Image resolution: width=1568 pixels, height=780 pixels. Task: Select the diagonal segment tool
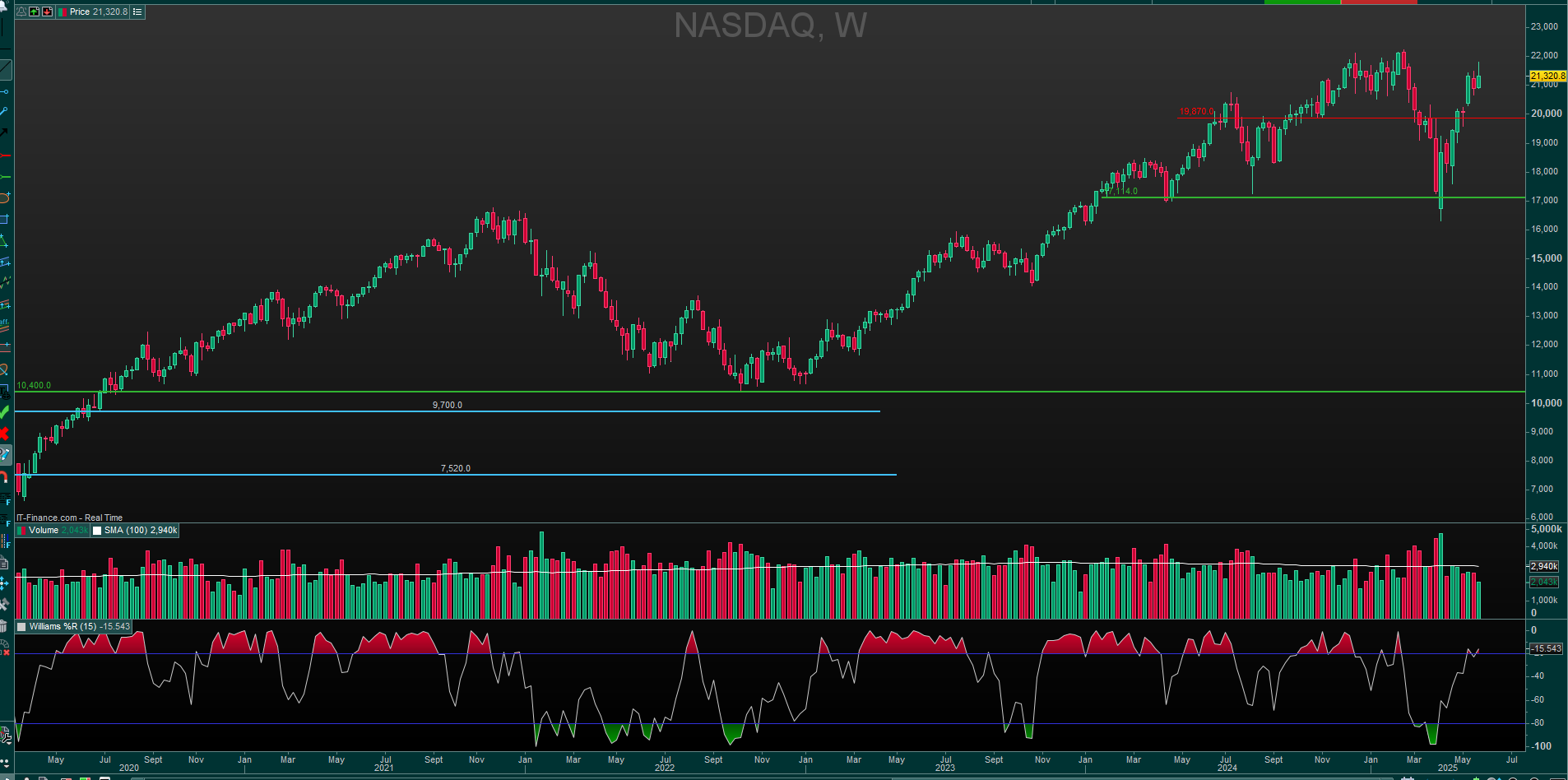[4, 111]
